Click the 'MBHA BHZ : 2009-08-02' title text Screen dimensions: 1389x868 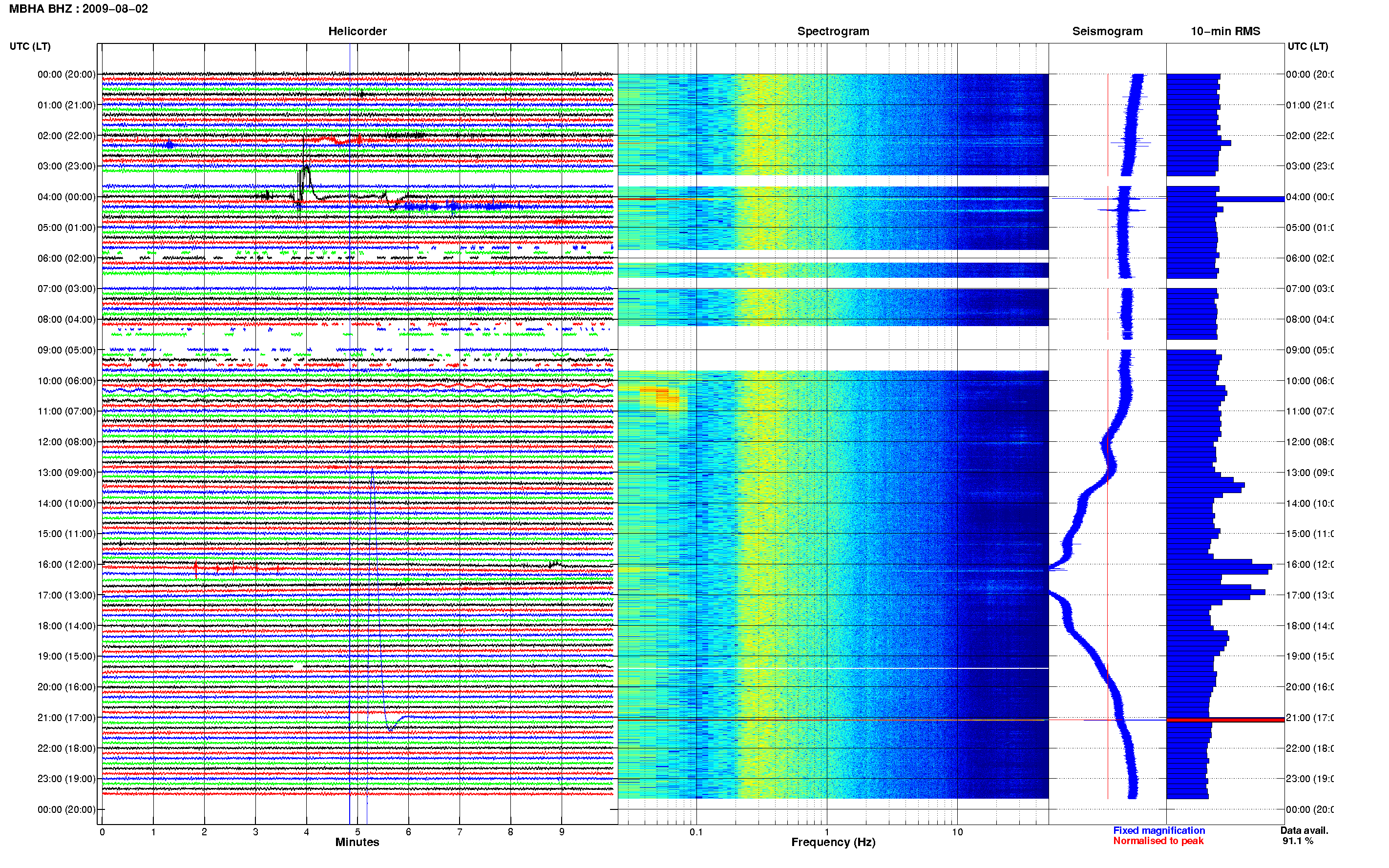(78, 9)
